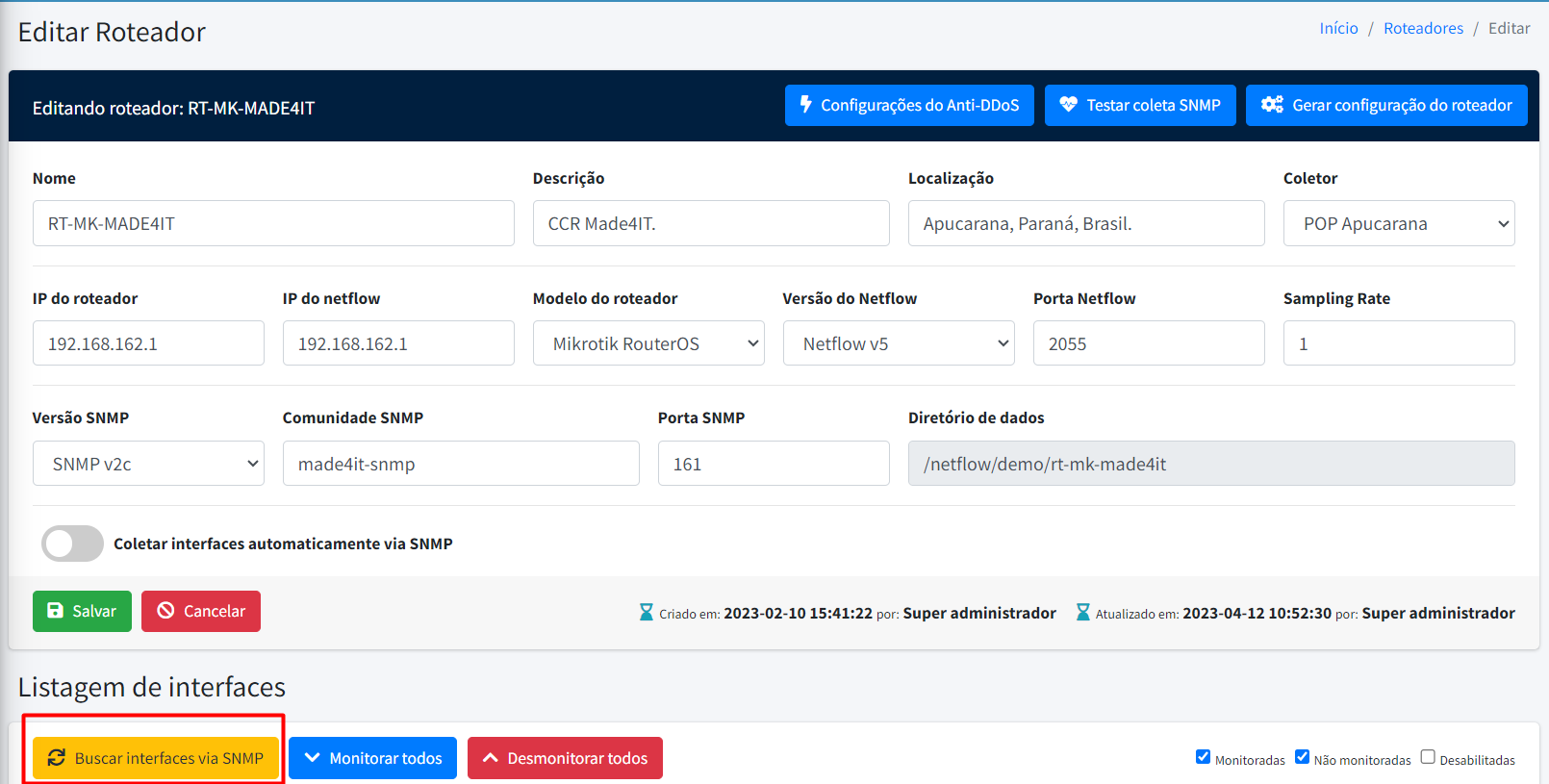Run Testar coleta SNMP

pos(1140,105)
